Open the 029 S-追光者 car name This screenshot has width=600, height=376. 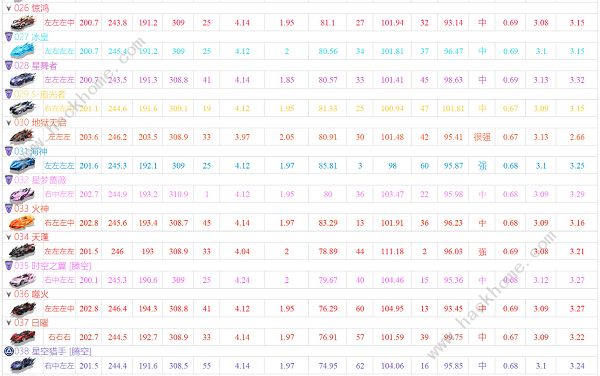pos(40,94)
